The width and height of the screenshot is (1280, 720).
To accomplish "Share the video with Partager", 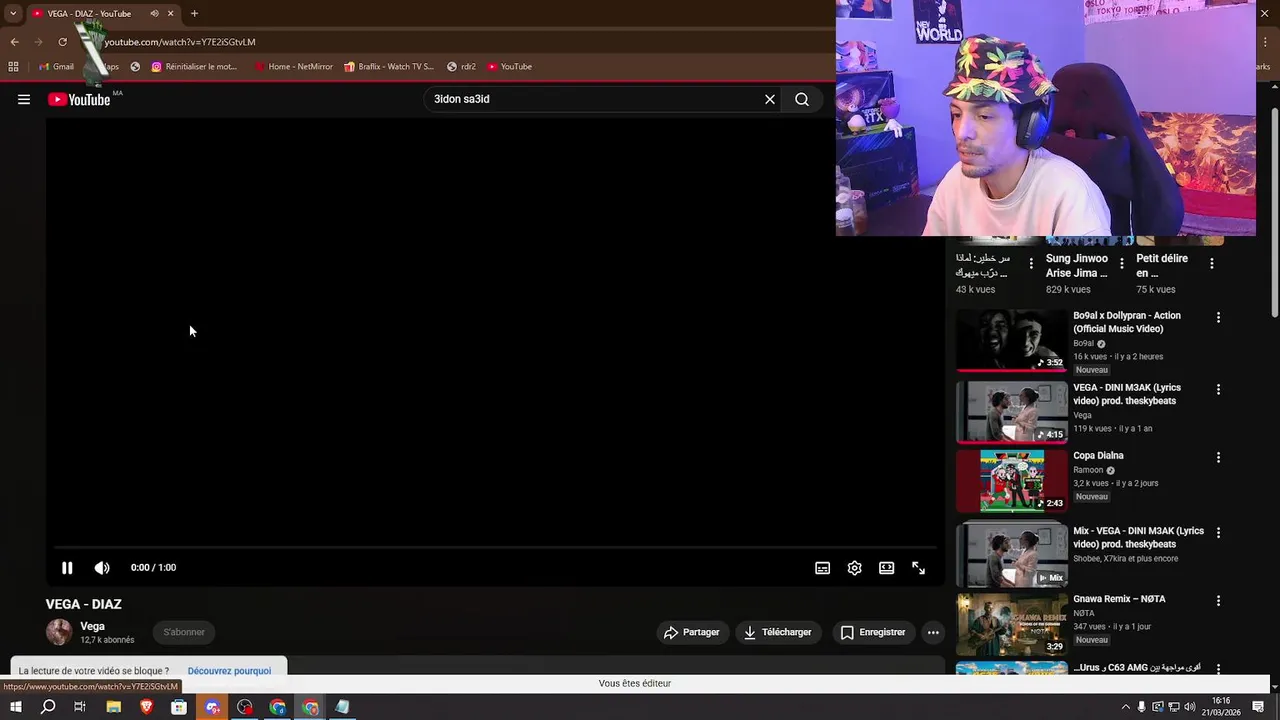I will pyautogui.click(x=691, y=632).
